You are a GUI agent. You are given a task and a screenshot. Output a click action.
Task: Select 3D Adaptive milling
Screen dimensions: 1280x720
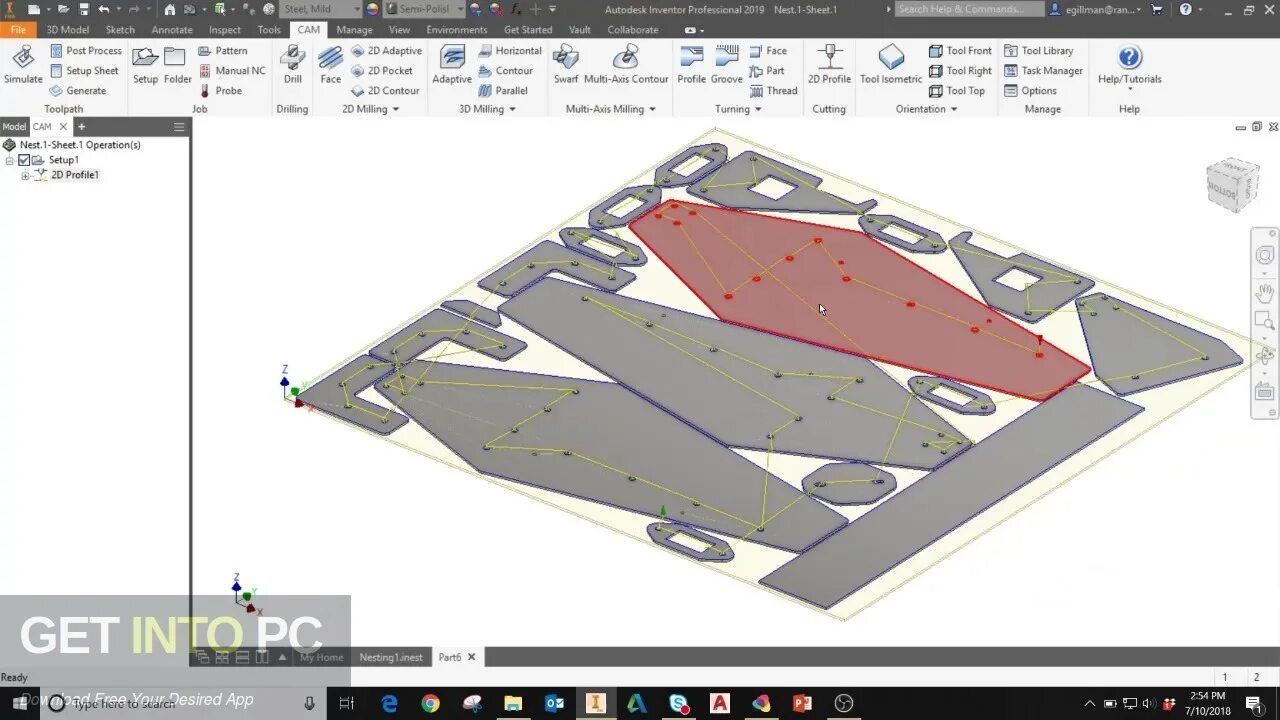coord(452,65)
